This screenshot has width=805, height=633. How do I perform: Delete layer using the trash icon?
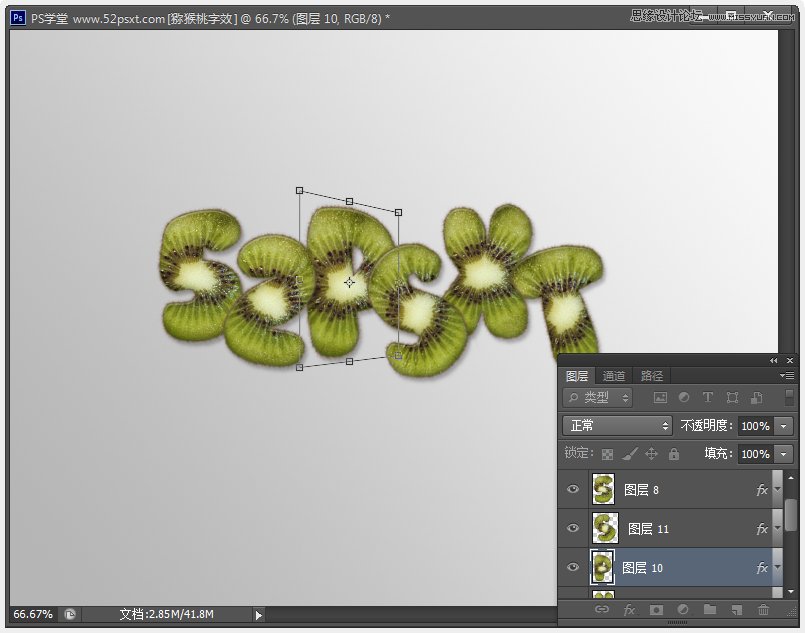(764, 609)
